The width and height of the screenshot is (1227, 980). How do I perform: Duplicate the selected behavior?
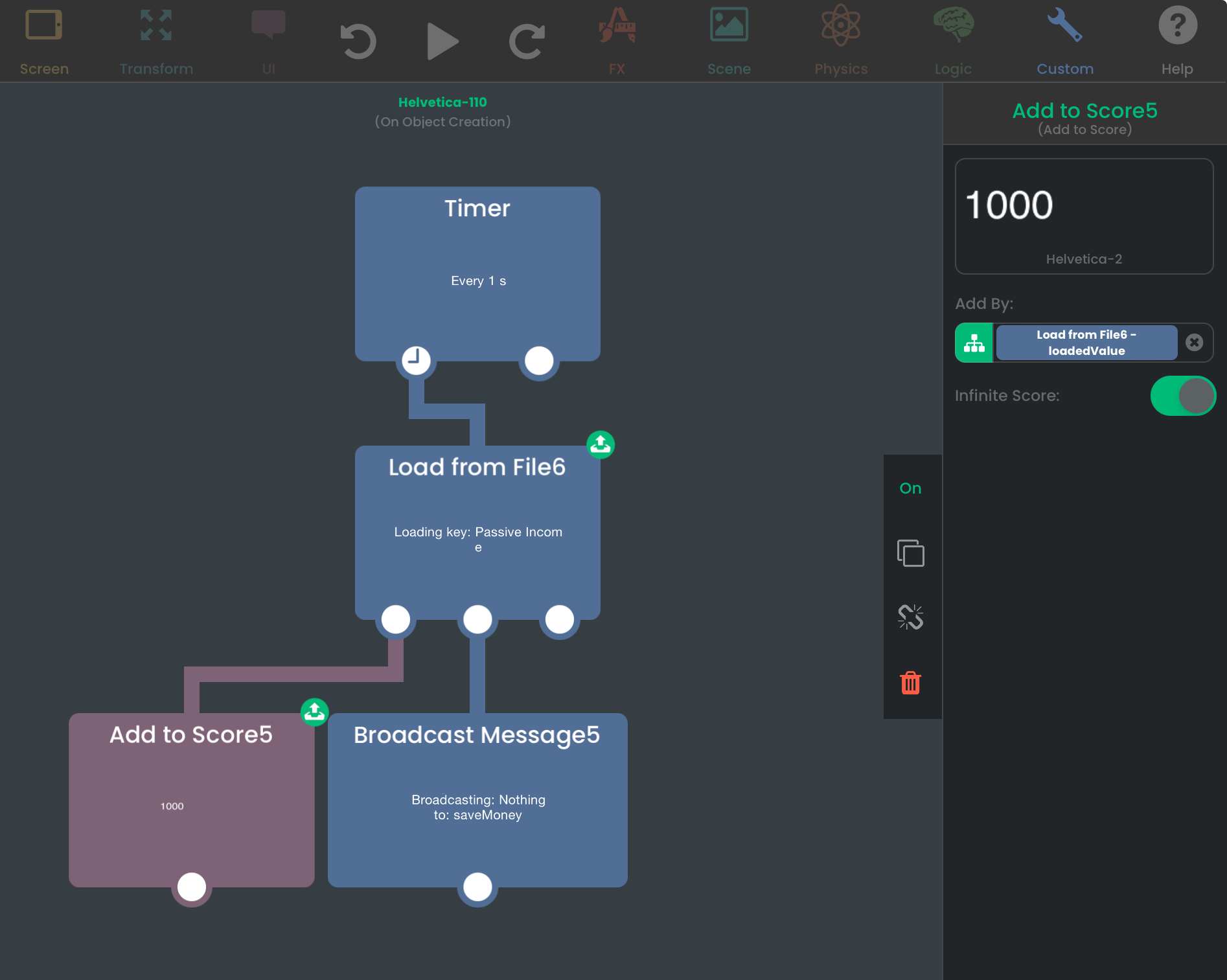[x=911, y=553]
